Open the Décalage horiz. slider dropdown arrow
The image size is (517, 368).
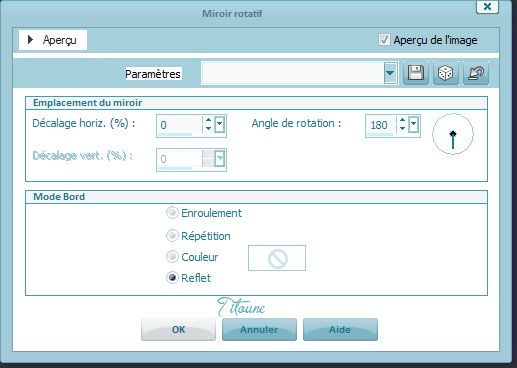(x=219, y=125)
